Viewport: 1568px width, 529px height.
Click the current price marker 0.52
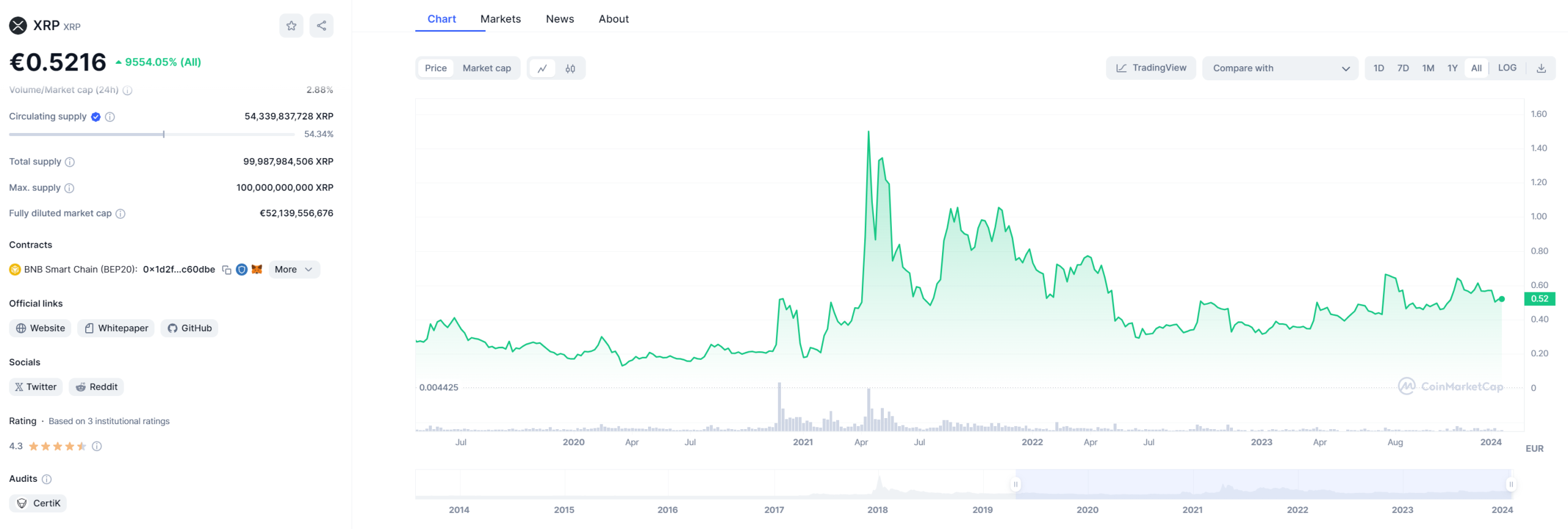coord(1539,299)
